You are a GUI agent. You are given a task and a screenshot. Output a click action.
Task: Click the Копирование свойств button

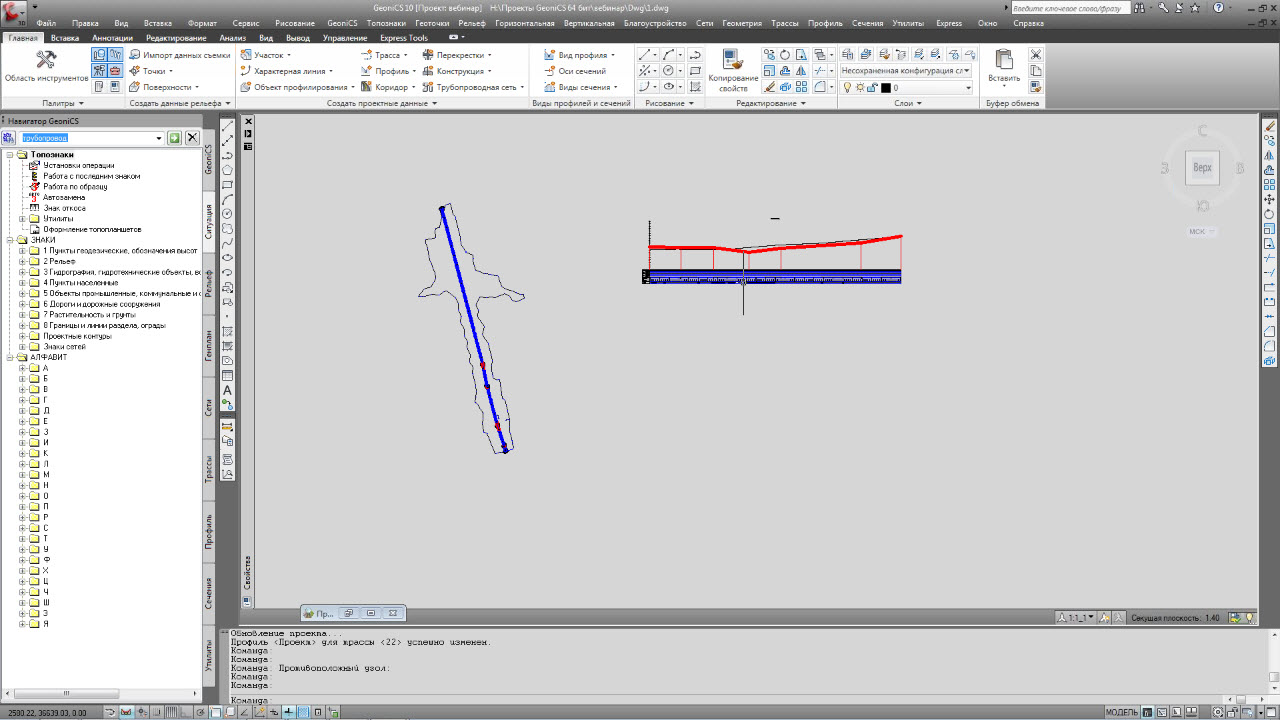coord(733,68)
